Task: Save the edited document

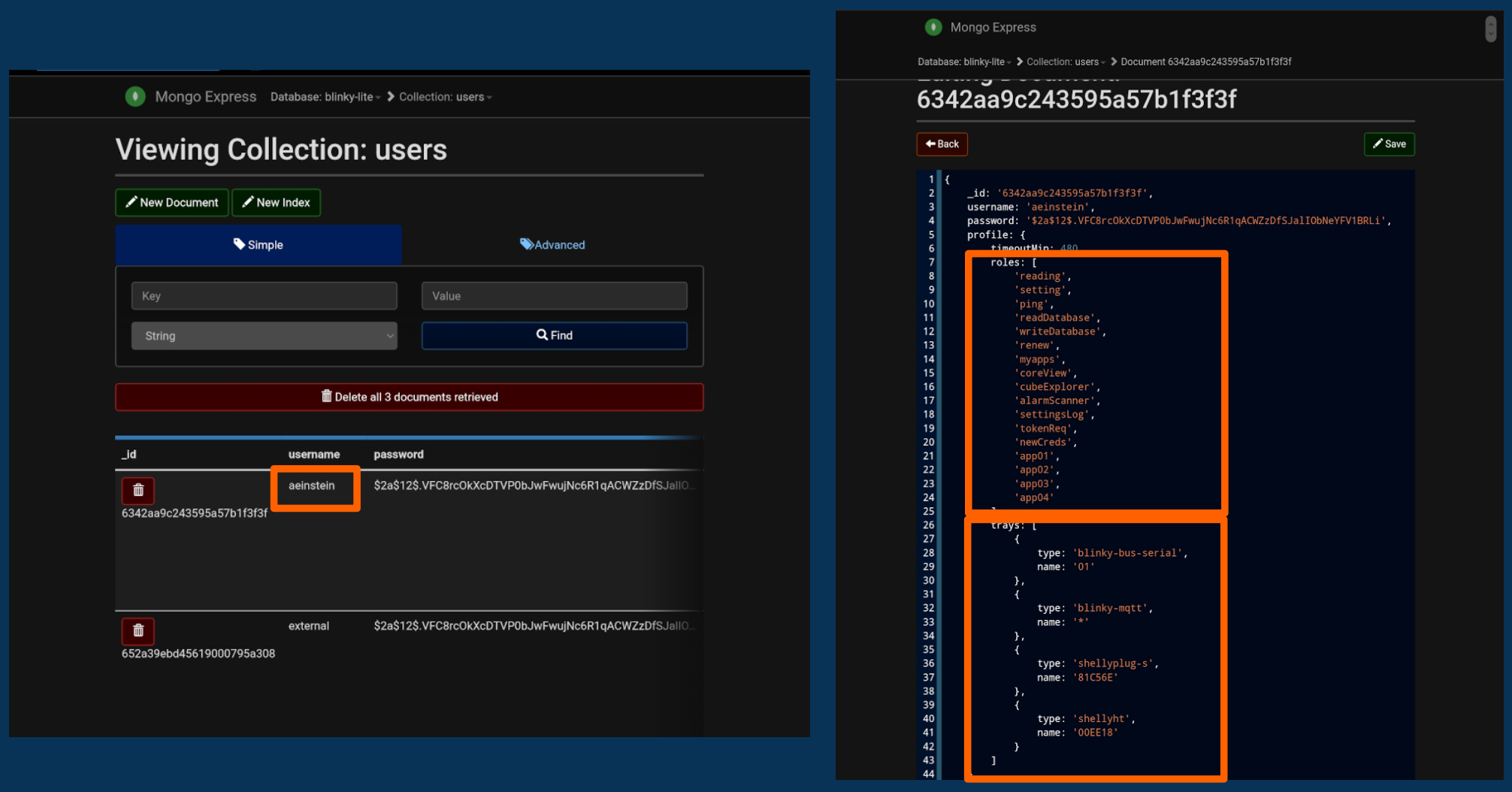Action: coord(1389,144)
